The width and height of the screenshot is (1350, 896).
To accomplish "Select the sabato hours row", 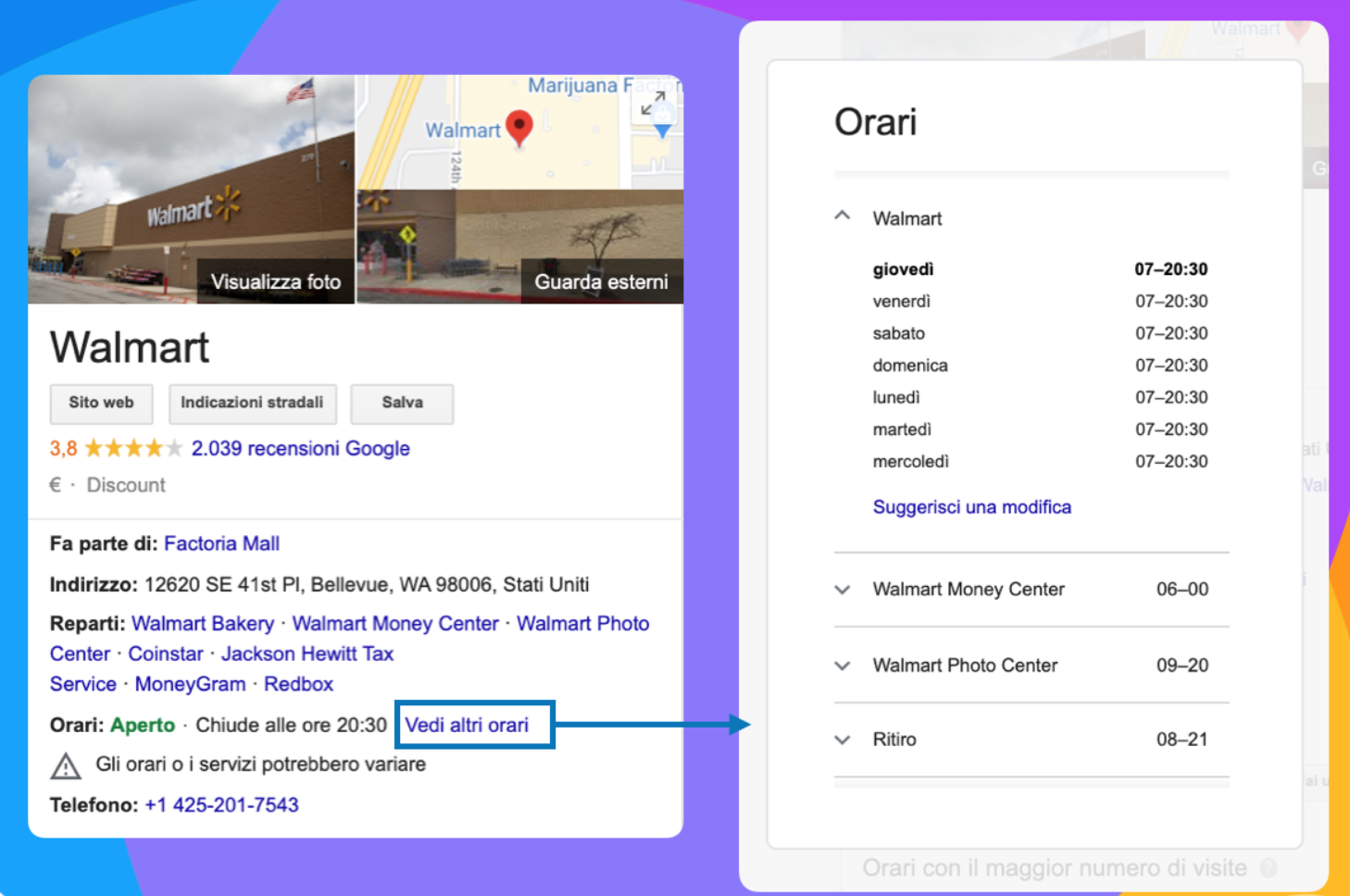I will click(1040, 333).
